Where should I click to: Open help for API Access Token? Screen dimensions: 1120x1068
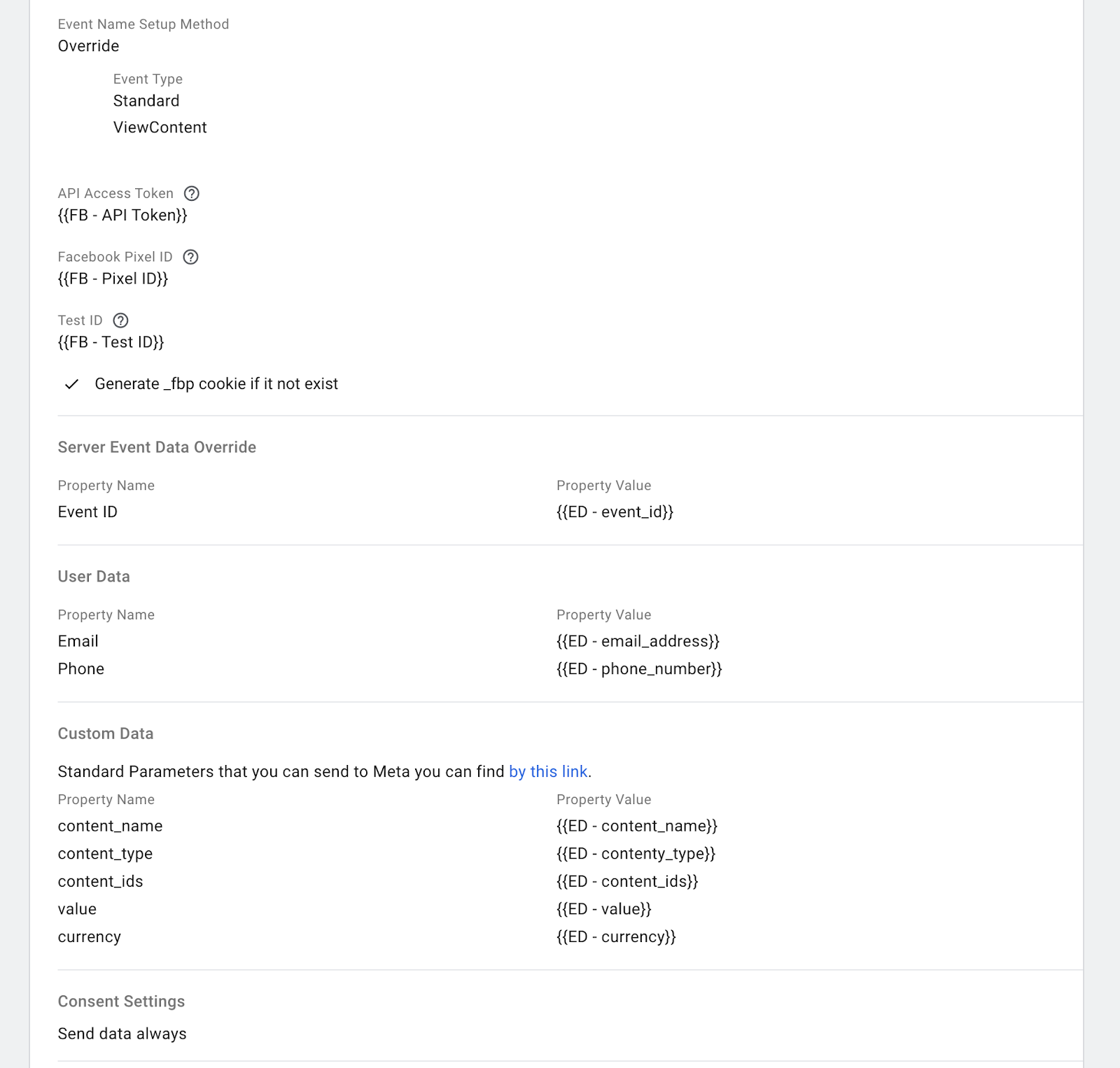pos(192,194)
